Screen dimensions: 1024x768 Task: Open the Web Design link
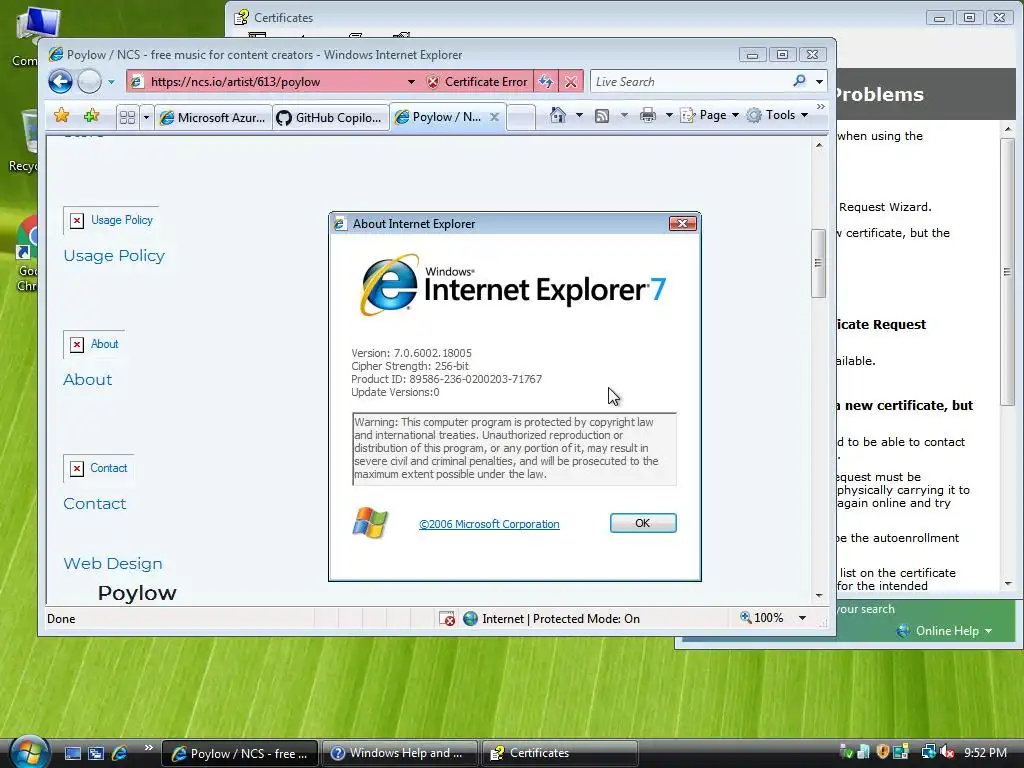point(113,564)
